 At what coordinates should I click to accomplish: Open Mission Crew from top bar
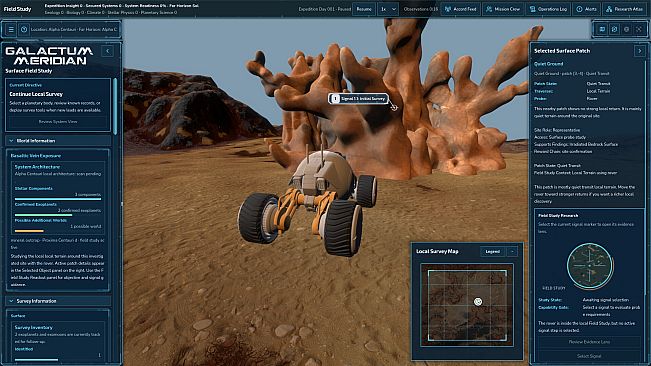pyautogui.click(x=503, y=9)
